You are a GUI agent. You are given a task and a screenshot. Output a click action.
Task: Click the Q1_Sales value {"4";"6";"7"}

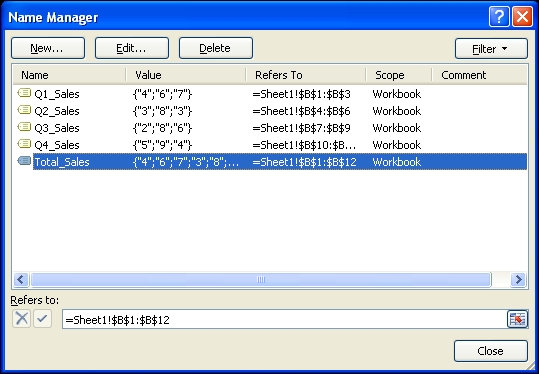[162, 94]
